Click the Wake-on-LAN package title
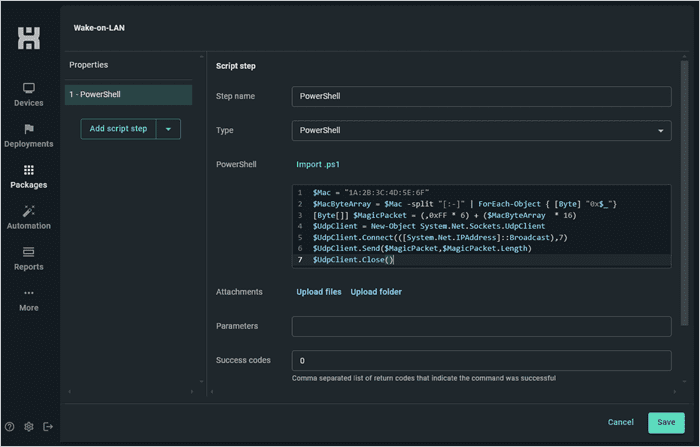Viewport: 700px width, 447px height. click(99, 28)
